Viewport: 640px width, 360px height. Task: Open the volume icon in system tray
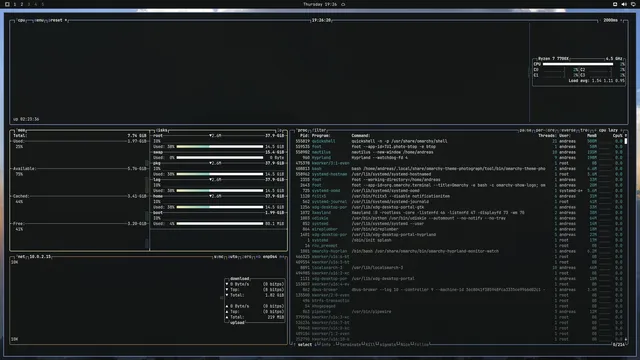624,4
